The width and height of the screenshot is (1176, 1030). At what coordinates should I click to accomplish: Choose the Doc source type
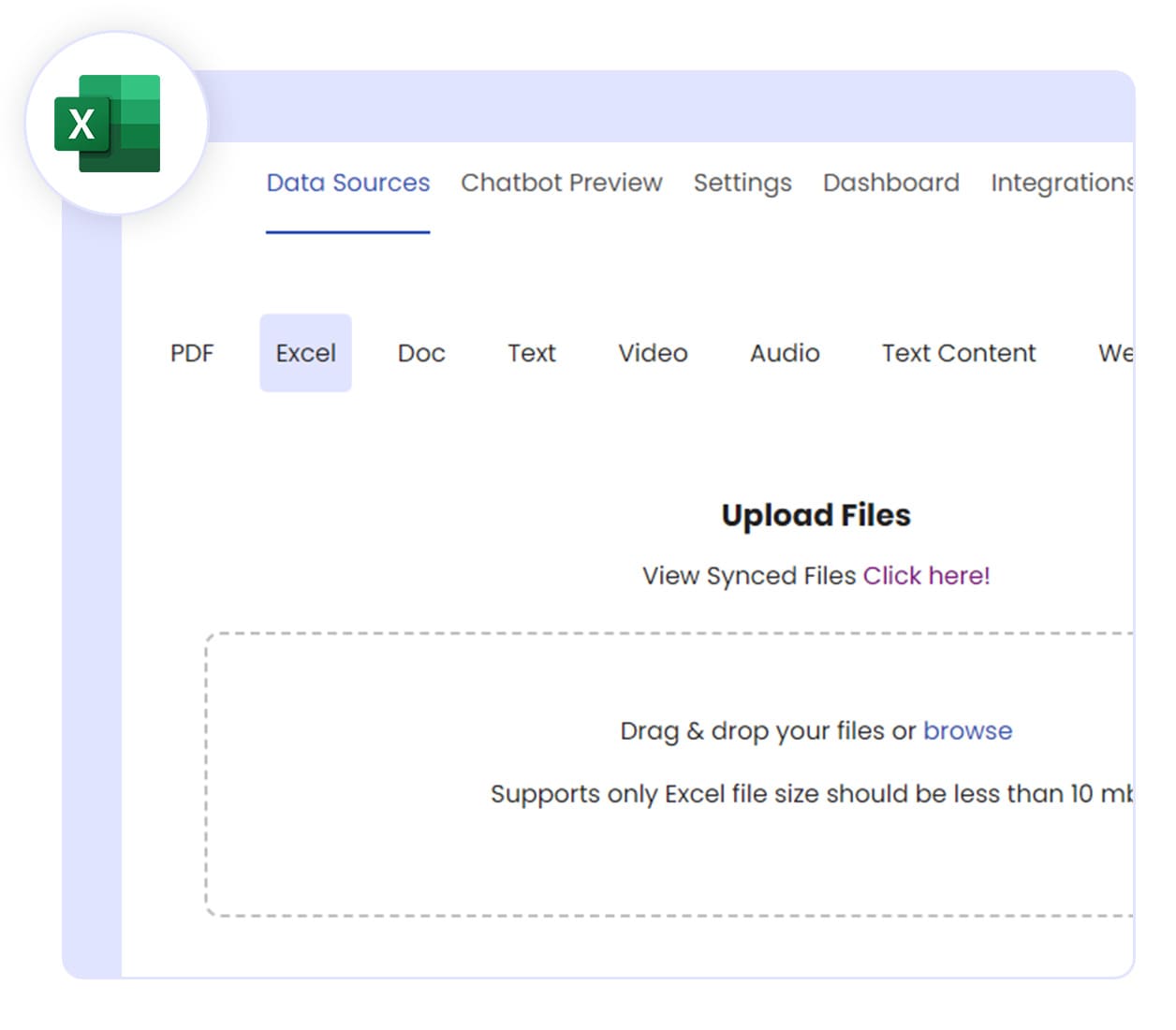tap(421, 353)
